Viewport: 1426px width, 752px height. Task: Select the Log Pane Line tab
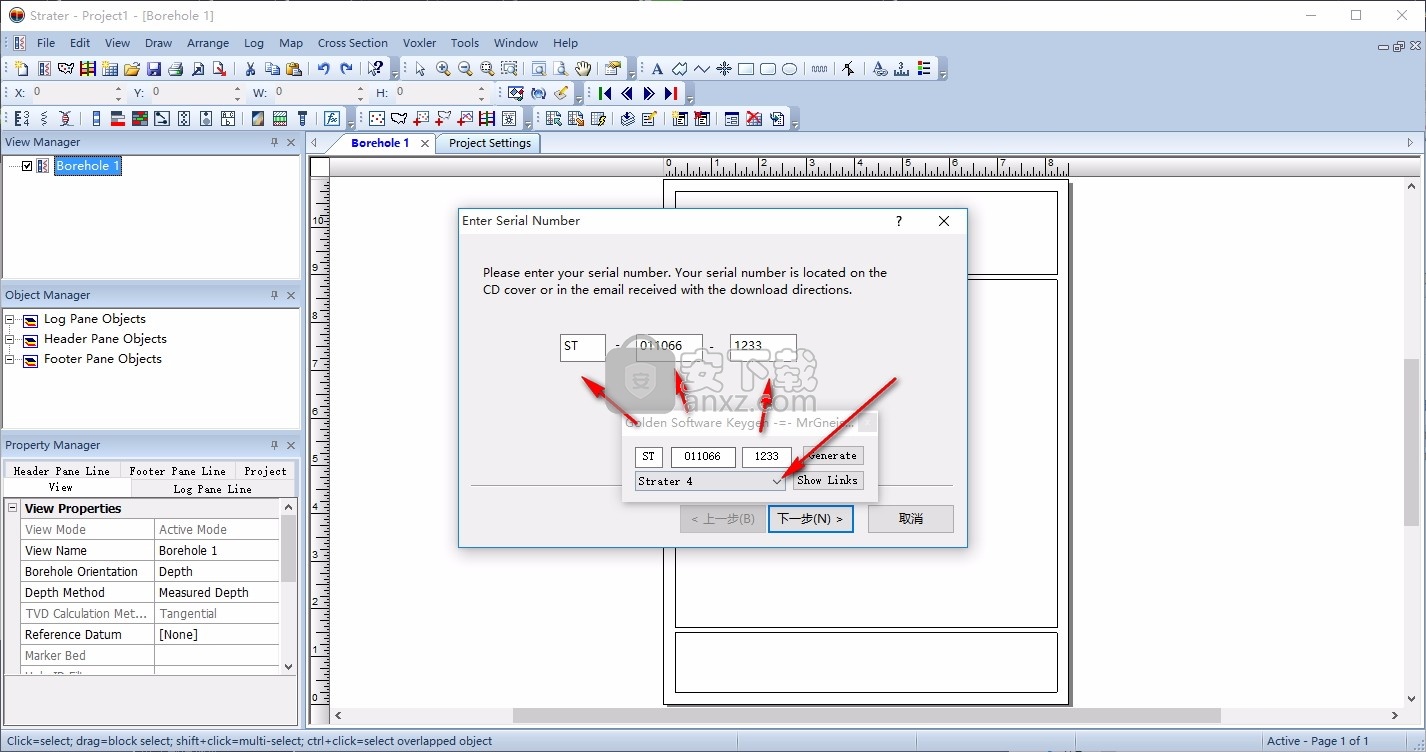(212, 489)
